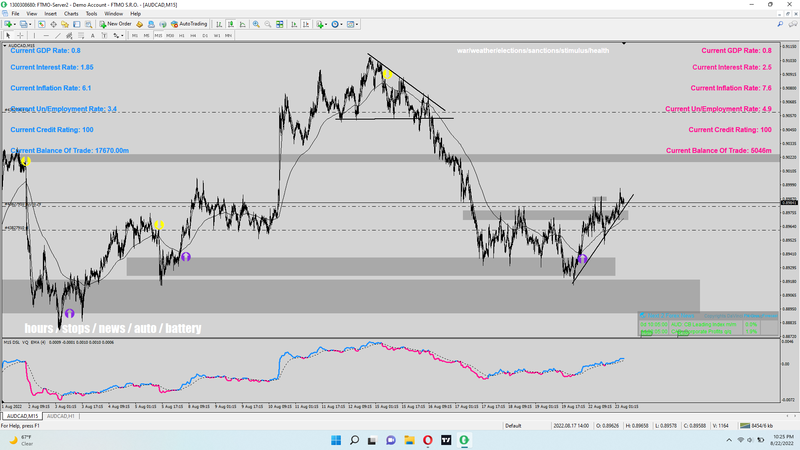The image size is (800, 450).
Task: Select the horizontal line tool
Action: click(x=45, y=35)
